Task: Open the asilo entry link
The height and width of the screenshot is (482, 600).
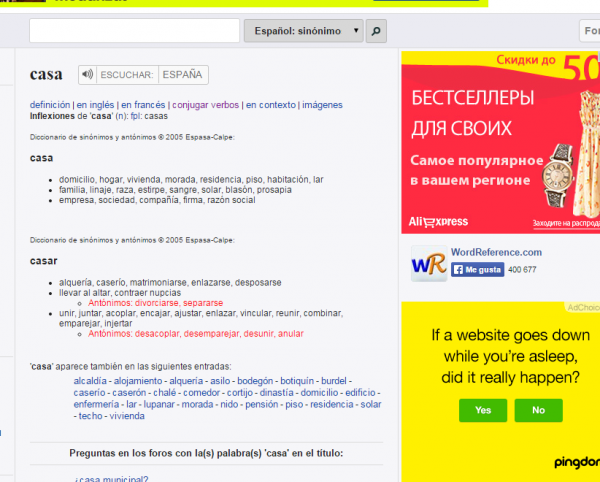Action: pyautogui.click(x=220, y=381)
